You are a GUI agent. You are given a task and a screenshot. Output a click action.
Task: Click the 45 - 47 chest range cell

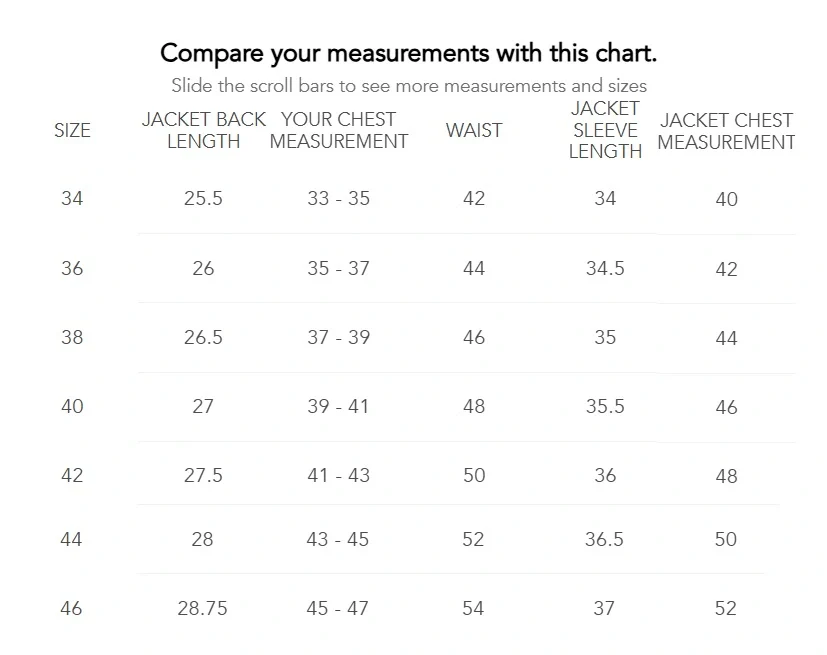point(338,608)
